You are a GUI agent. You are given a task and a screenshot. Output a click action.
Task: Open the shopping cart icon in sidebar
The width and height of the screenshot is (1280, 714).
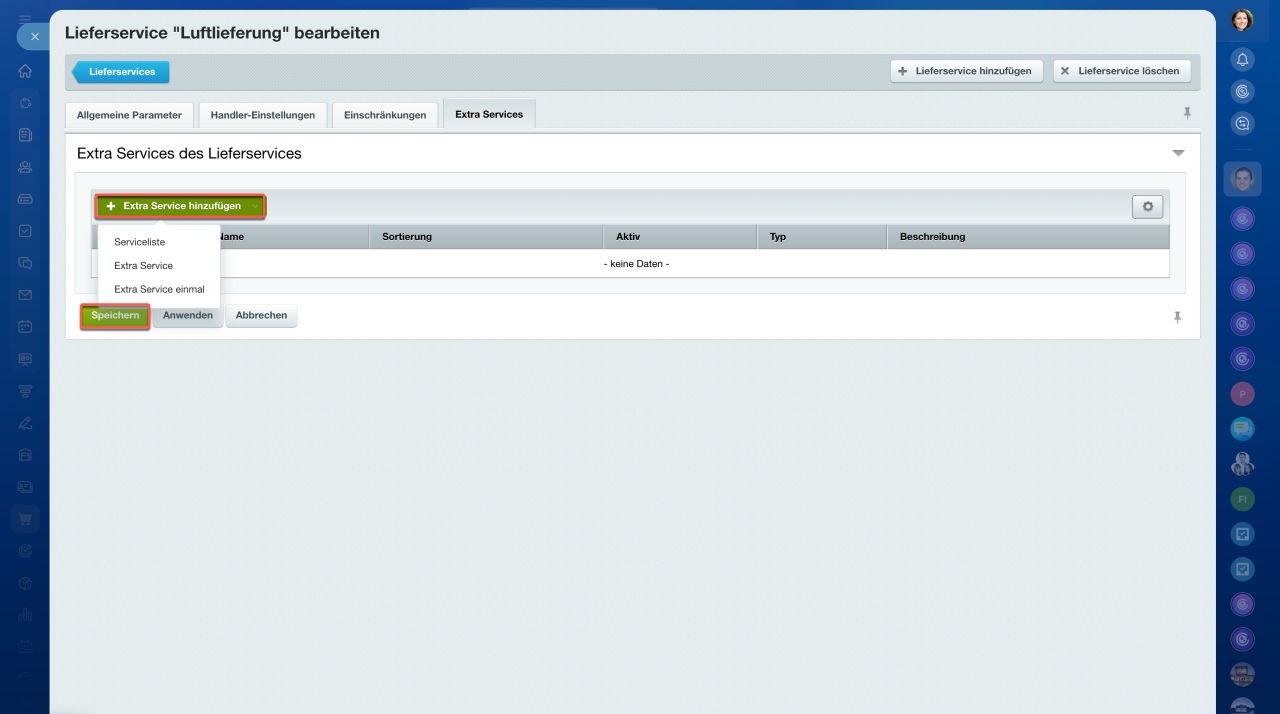[x=25, y=519]
